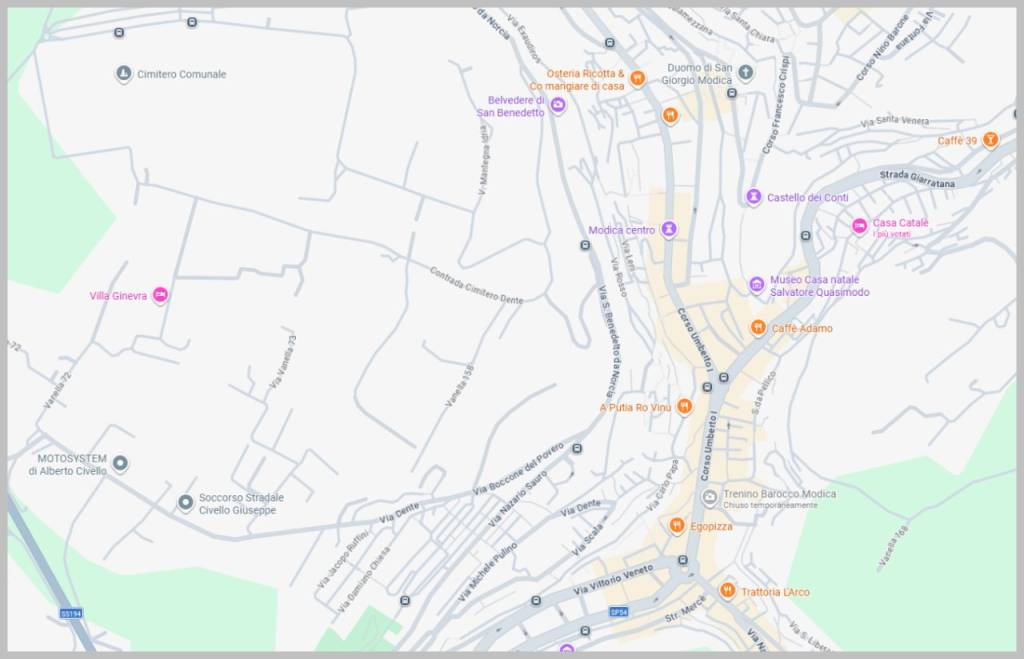Select the Soccorso Stradale Civello Giuseppe pin
1024x659 pixels.
coord(185,503)
